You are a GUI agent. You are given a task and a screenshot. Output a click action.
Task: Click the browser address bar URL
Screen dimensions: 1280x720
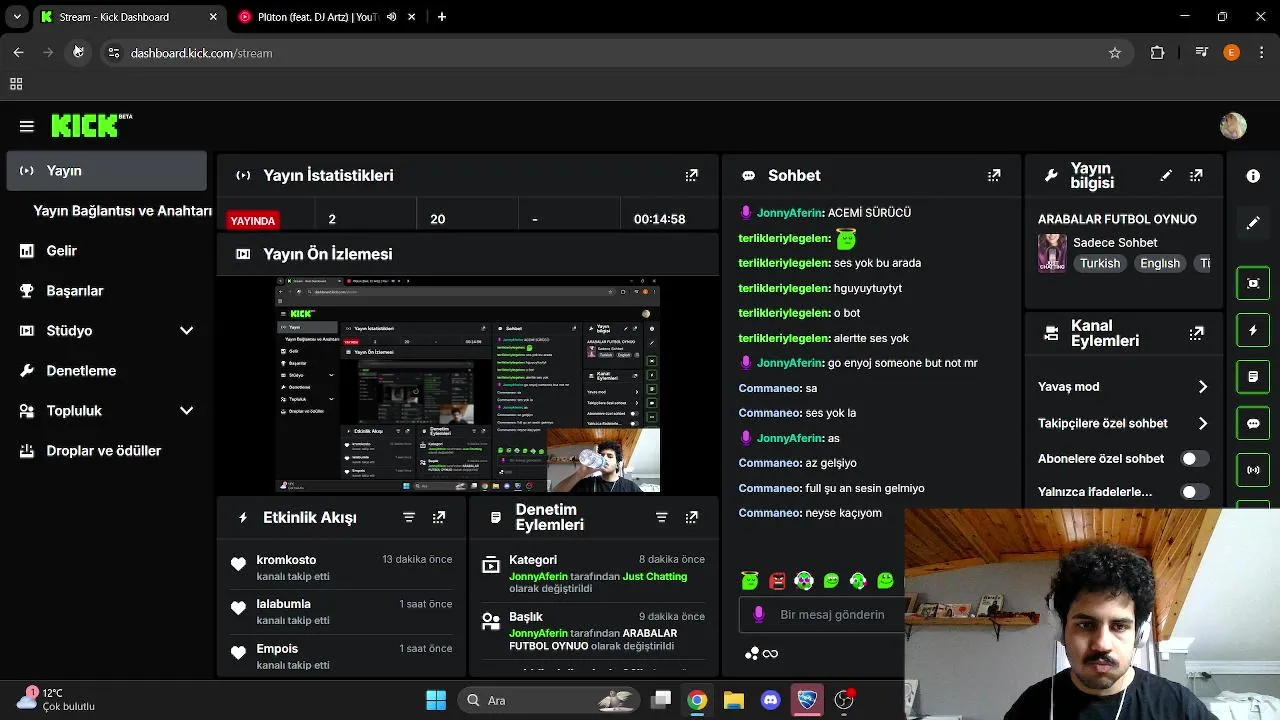201,53
